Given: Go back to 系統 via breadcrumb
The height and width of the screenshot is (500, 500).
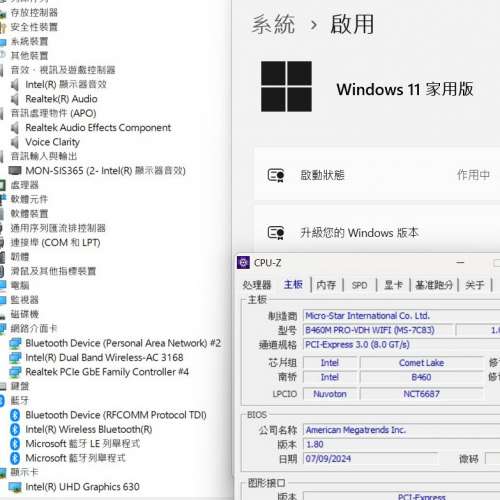Looking at the screenshot, I should [273, 24].
